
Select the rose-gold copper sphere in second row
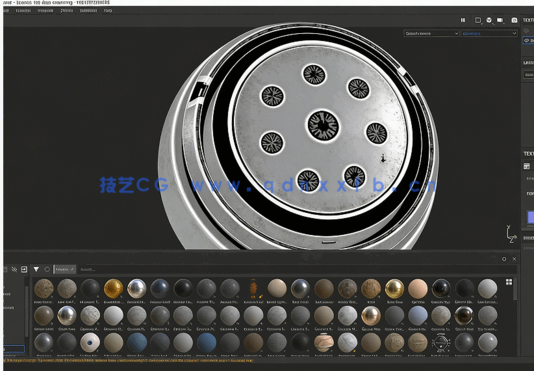point(371,315)
